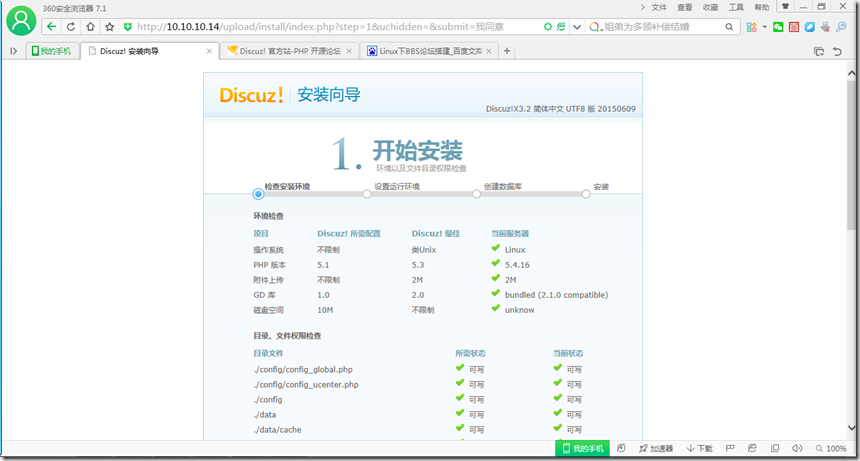
Task: Open the 查看 menu
Action: pyautogui.click(x=684, y=7)
